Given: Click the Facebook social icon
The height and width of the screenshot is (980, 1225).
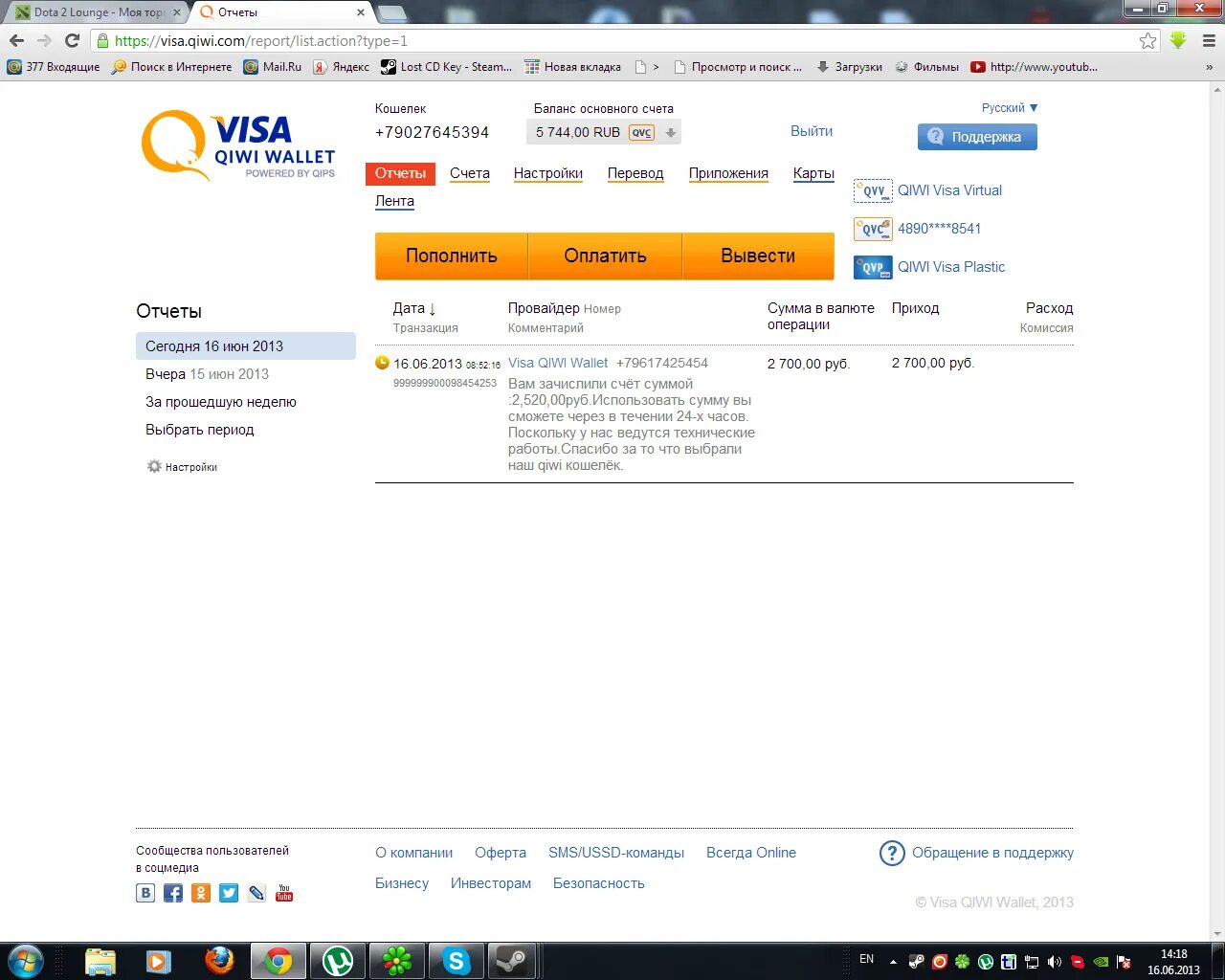Looking at the screenshot, I should coord(173,893).
